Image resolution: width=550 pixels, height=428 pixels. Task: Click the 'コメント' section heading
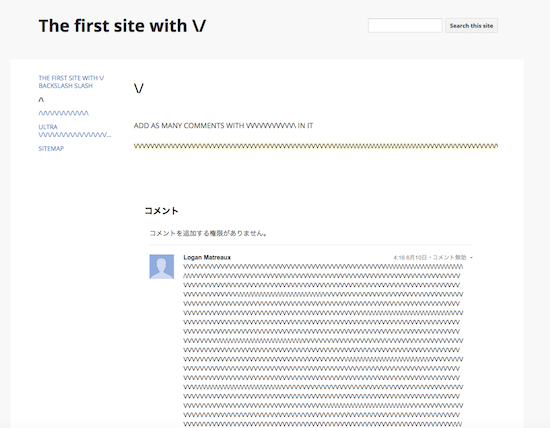[x=162, y=210]
